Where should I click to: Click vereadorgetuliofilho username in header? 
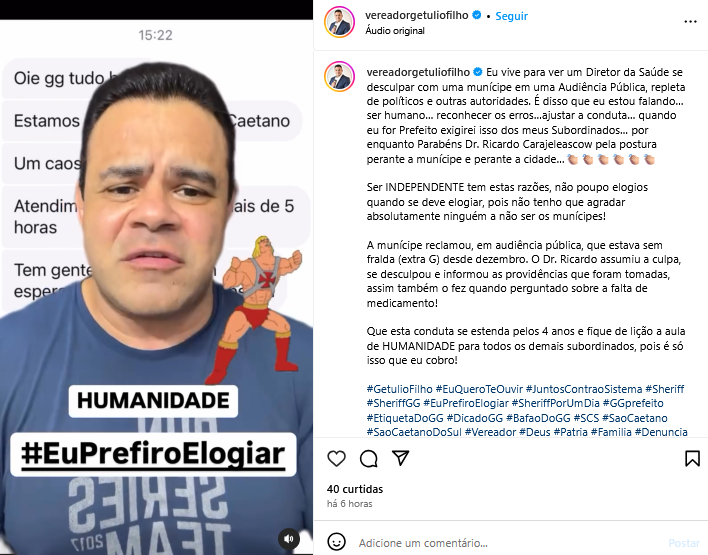click(417, 15)
